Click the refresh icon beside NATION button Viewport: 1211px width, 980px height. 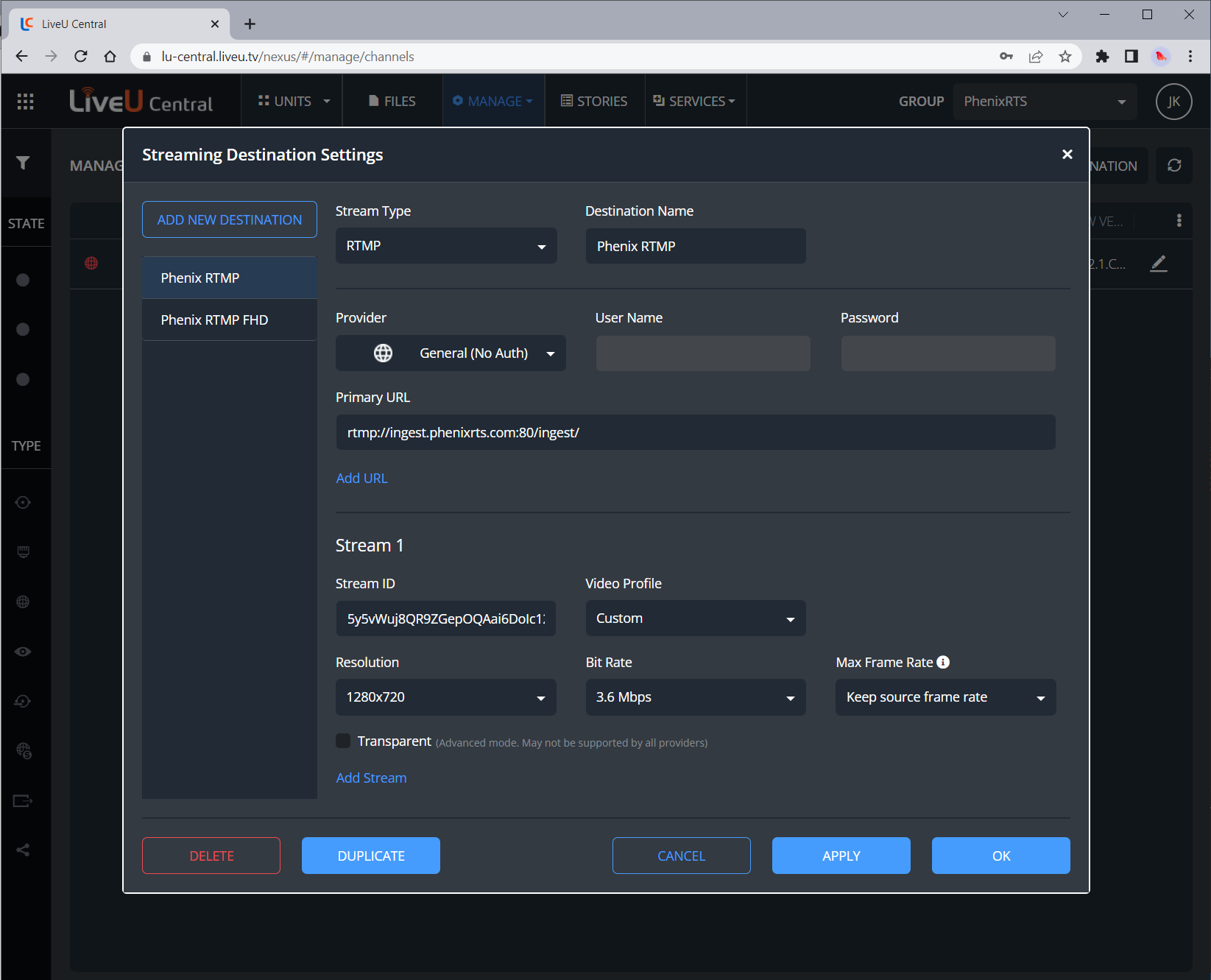(x=1174, y=166)
